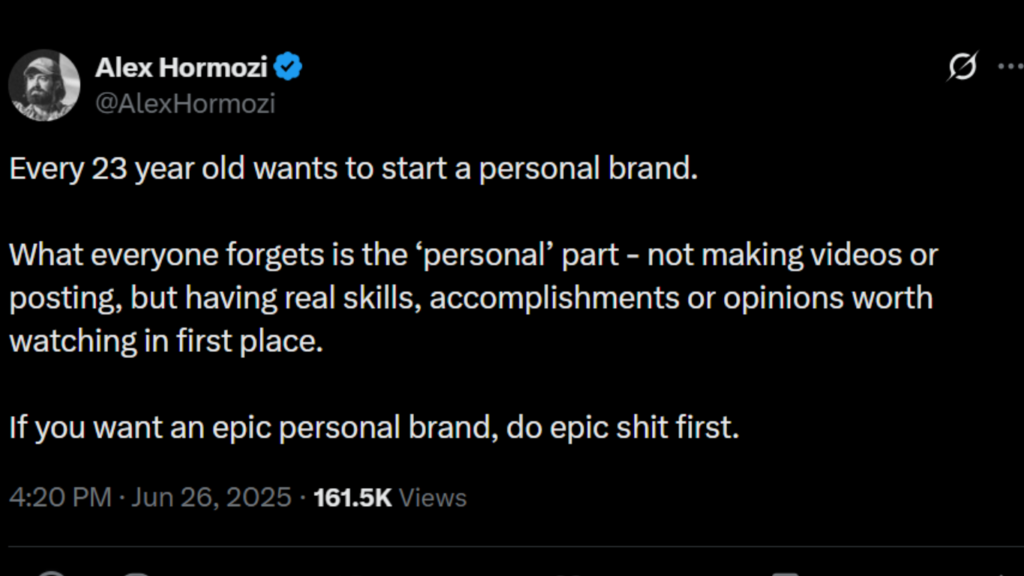Screen dimensions: 1024x576
Task: Click the text "watching in first place."
Action: click(x=167, y=341)
